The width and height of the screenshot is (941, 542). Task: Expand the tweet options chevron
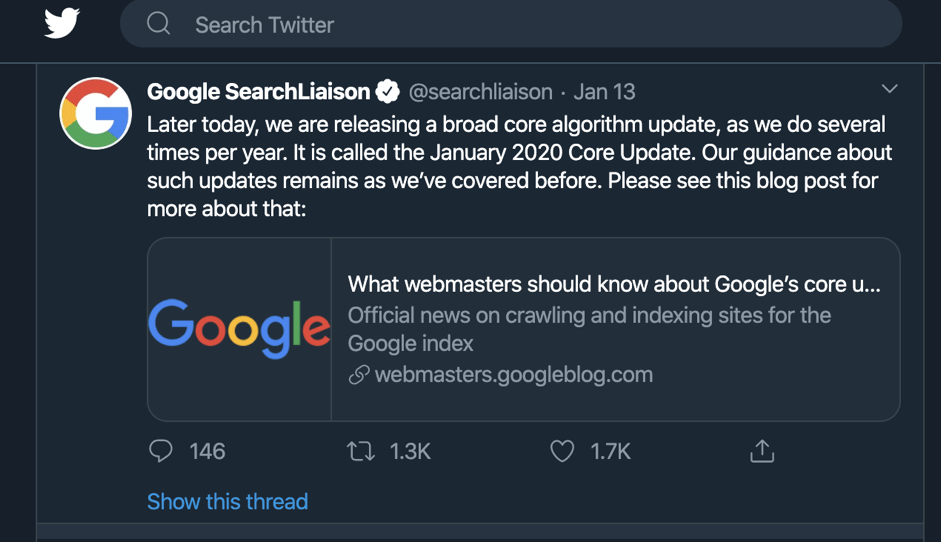(x=889, y=89)
